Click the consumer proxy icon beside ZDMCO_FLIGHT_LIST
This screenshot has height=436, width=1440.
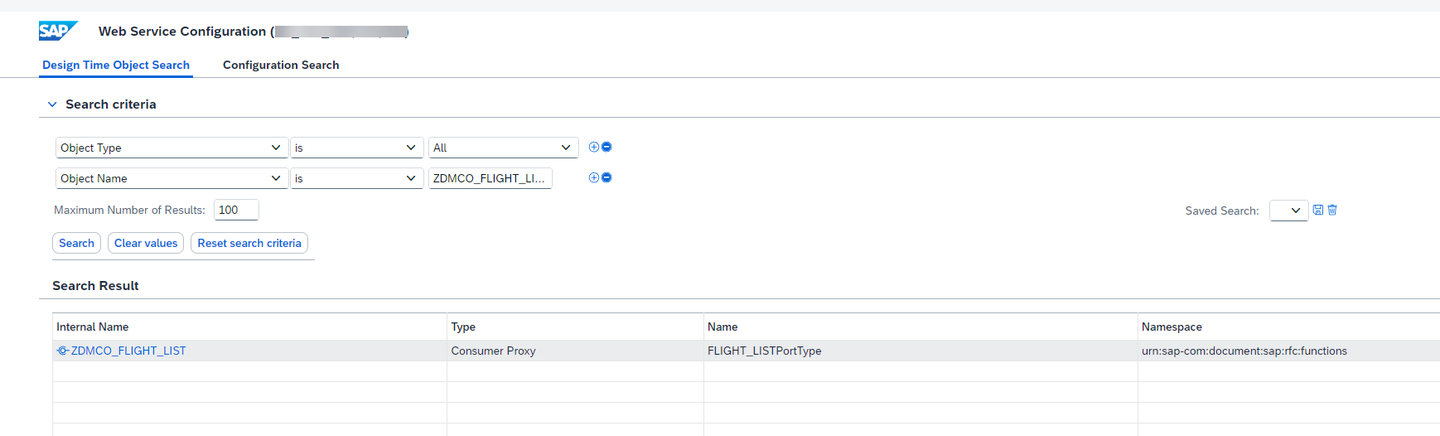pos(63,351)
